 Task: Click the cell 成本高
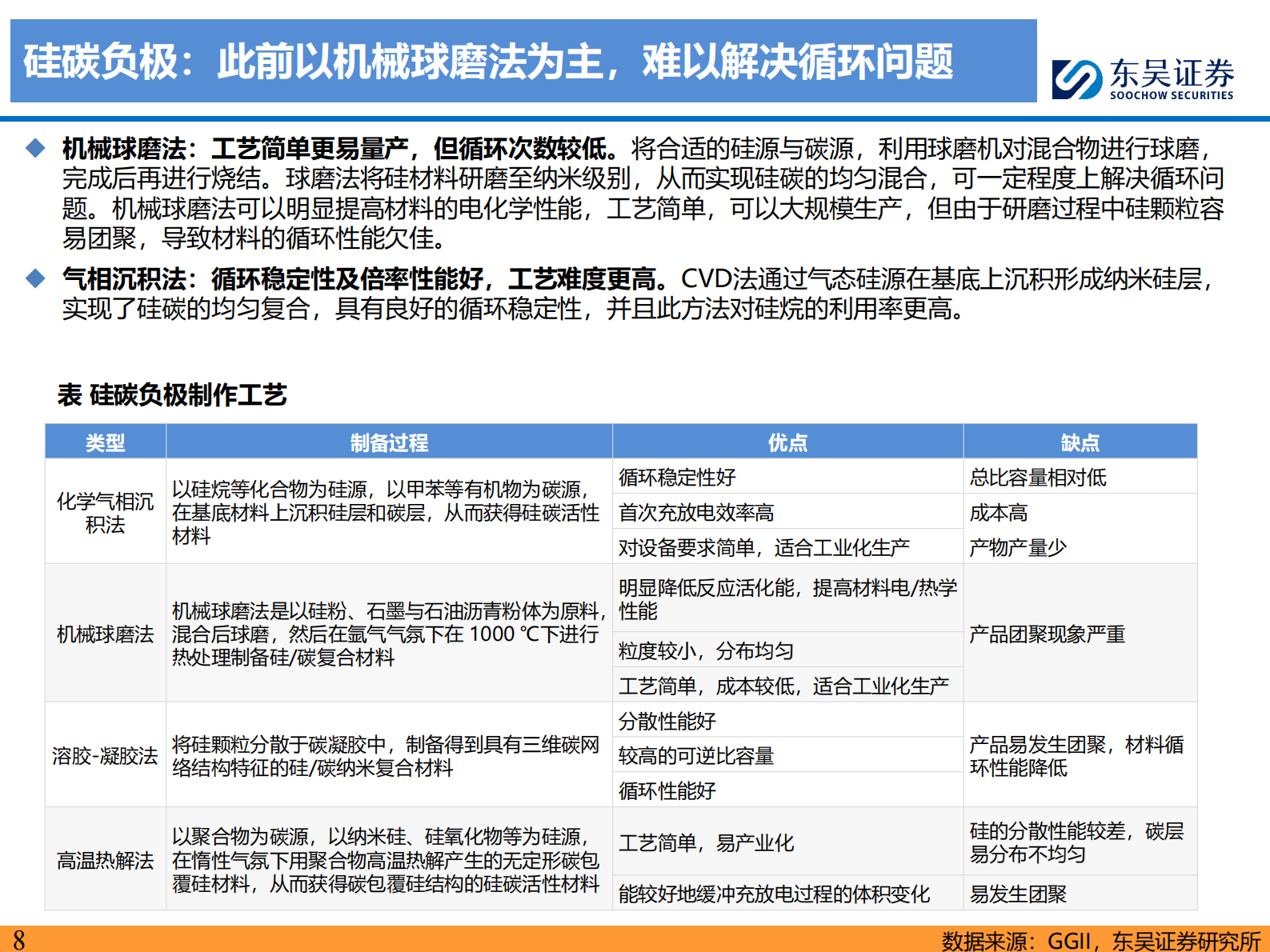1080,512
